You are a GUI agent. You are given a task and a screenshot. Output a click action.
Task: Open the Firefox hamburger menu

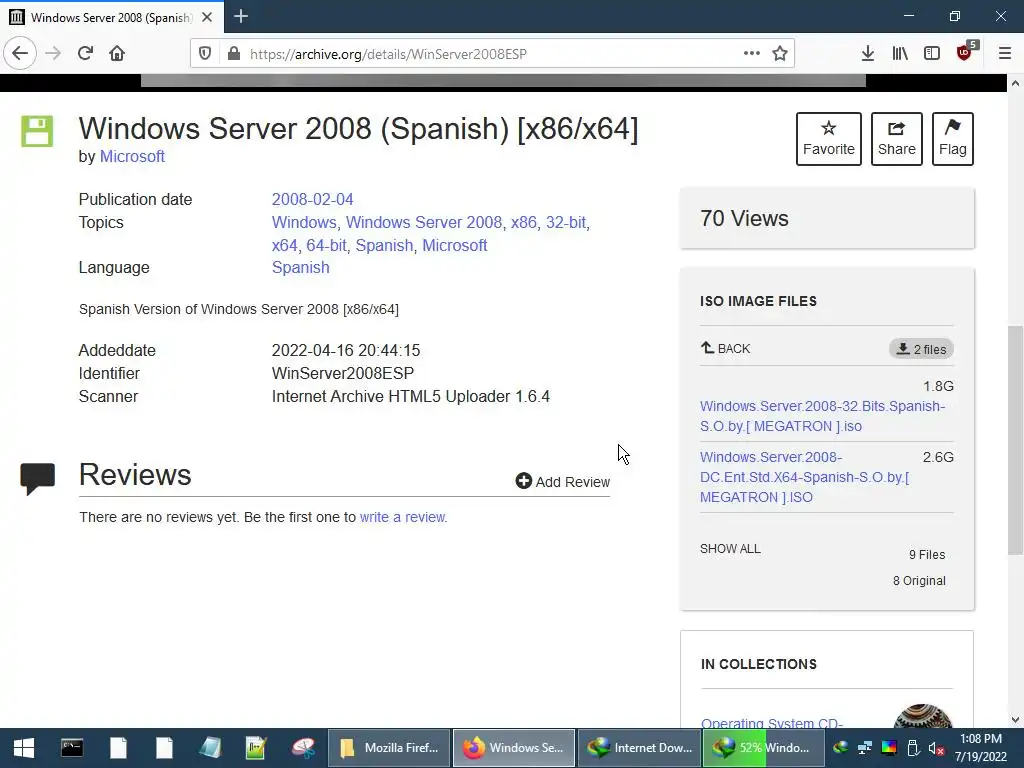[x=1005, y=54]
